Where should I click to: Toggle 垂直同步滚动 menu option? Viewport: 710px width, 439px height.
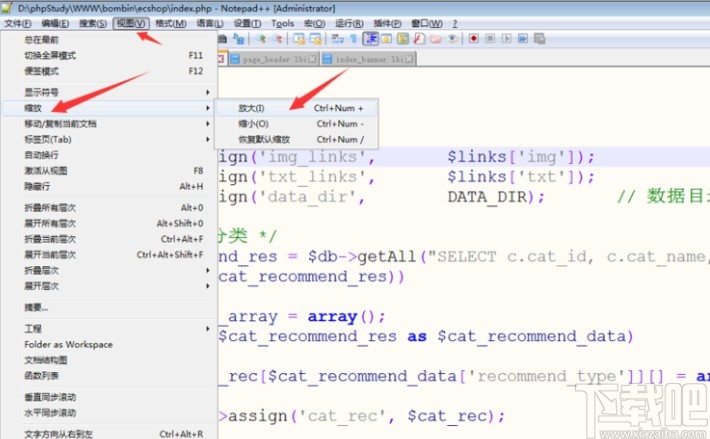coord(110,397)
